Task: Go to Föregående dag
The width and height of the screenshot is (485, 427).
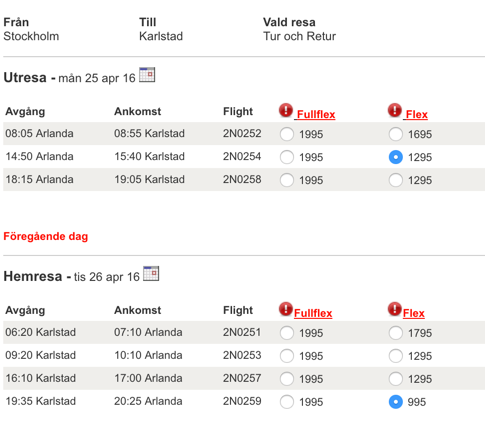Action: point(46,236)
